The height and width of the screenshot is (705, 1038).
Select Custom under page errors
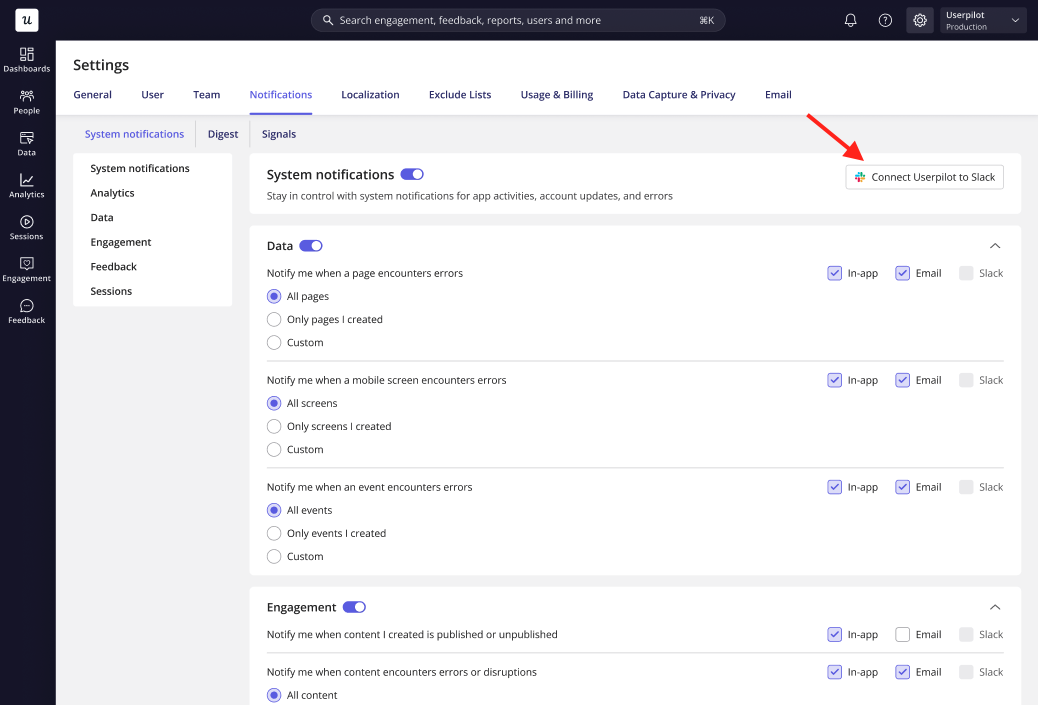[x=273, y=342]
